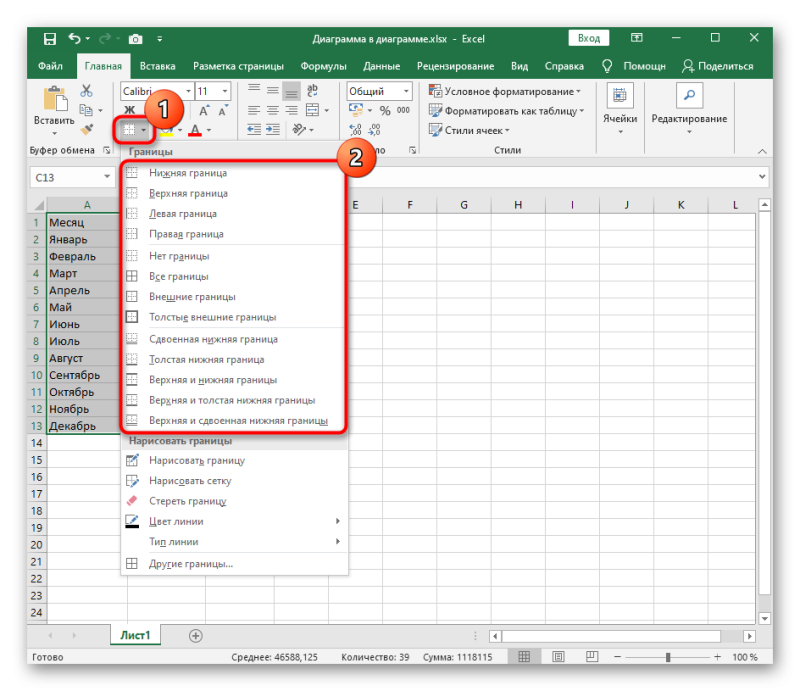Decrease font size with small A icon
The height and width of the screenshot is (691, 800).
point(223,111)
